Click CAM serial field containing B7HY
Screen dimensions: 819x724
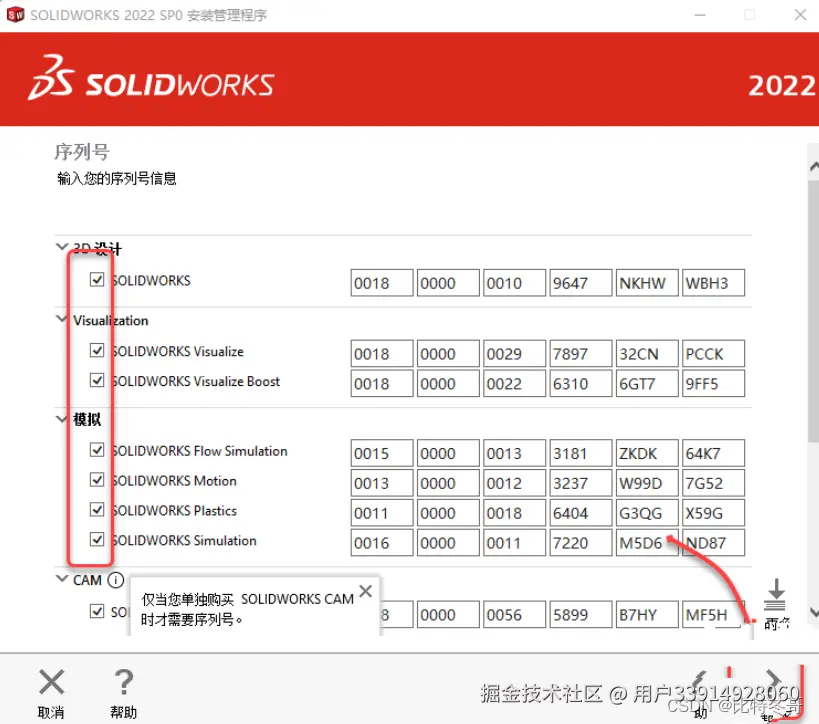[x=647, y=614]
